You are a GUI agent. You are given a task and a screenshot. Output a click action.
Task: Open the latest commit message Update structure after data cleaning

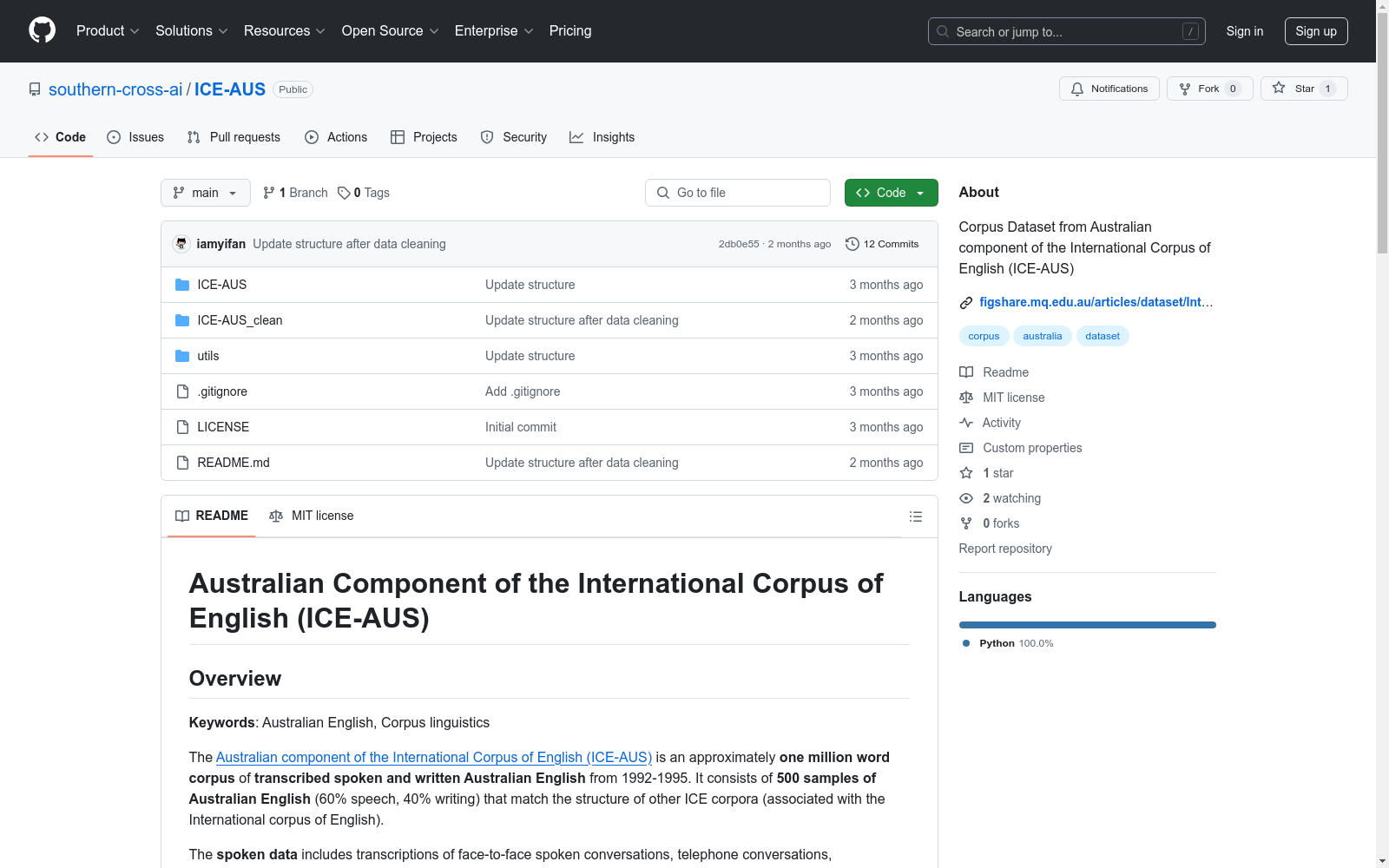point(349,244)
